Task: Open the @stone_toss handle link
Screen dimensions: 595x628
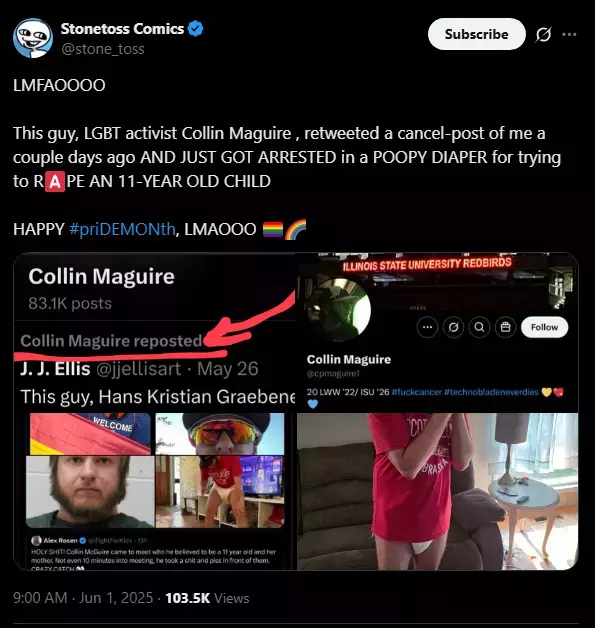Action: click(103, 49)
